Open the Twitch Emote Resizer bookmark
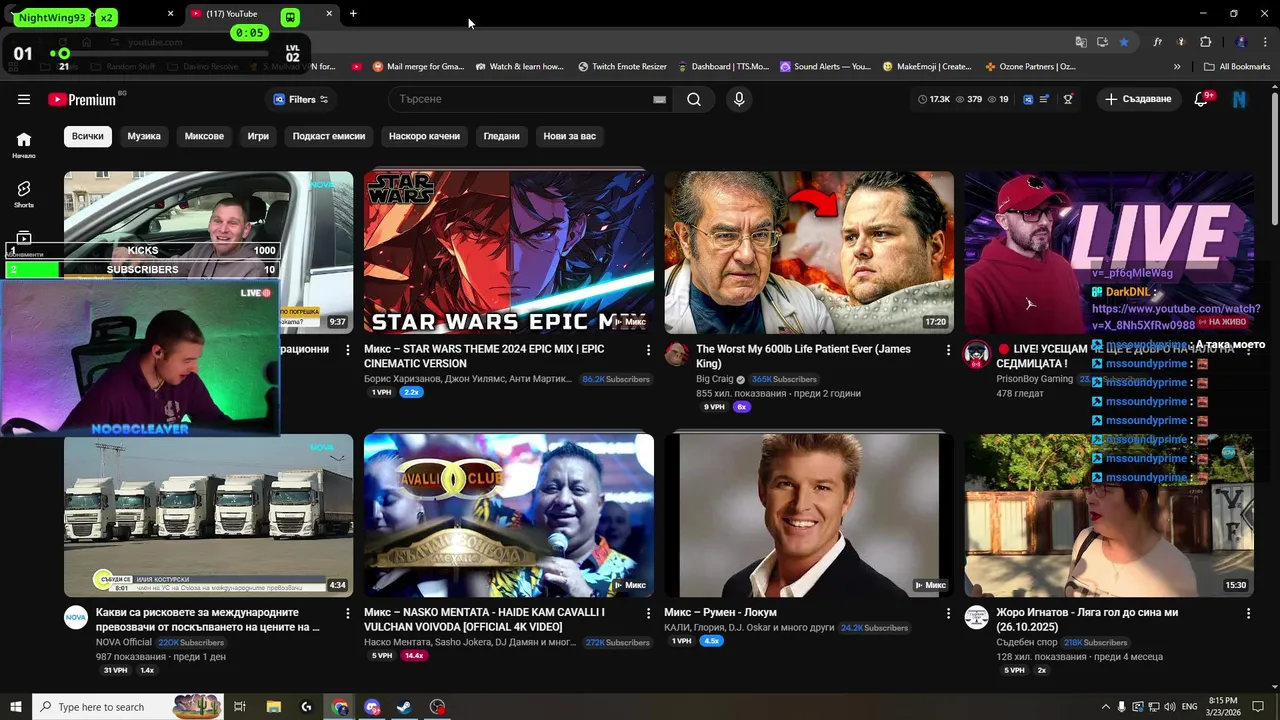The height and width of the screenshot is (720, 1280). click(x=622, y=66)
